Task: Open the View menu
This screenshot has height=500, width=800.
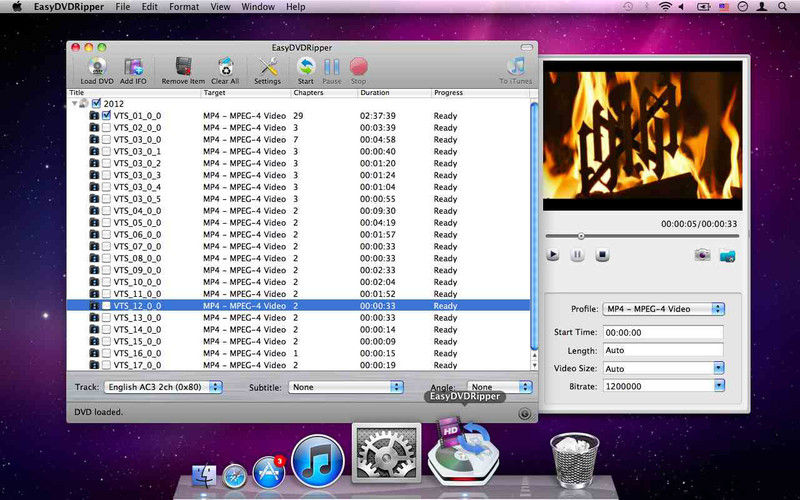Action: click(x=220, y=7)
